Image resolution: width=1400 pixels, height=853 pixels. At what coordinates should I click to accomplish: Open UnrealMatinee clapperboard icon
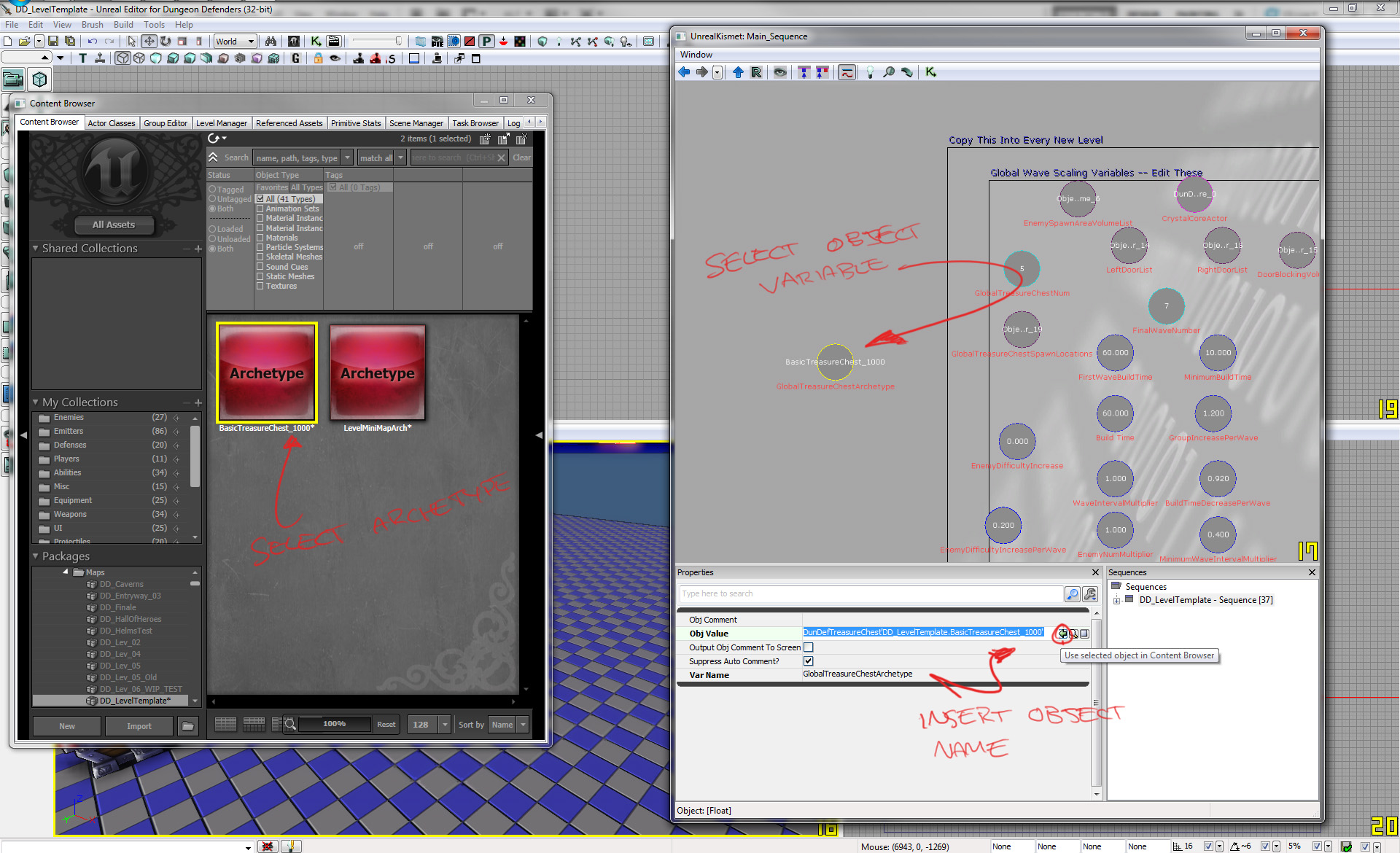(x=333, y=42)
